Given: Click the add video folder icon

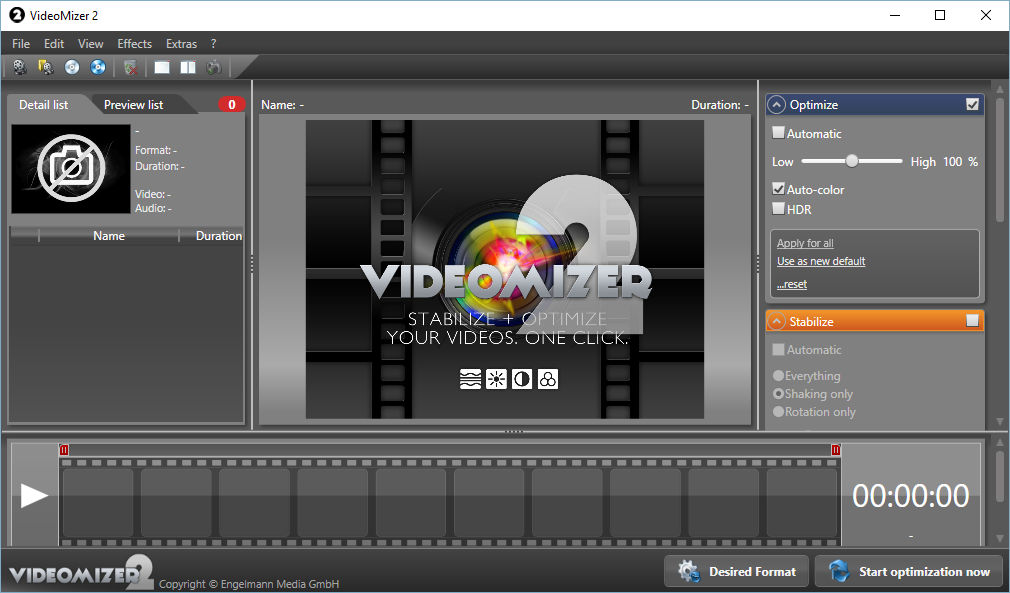Looking at the screenshot, I should (46, 67).
